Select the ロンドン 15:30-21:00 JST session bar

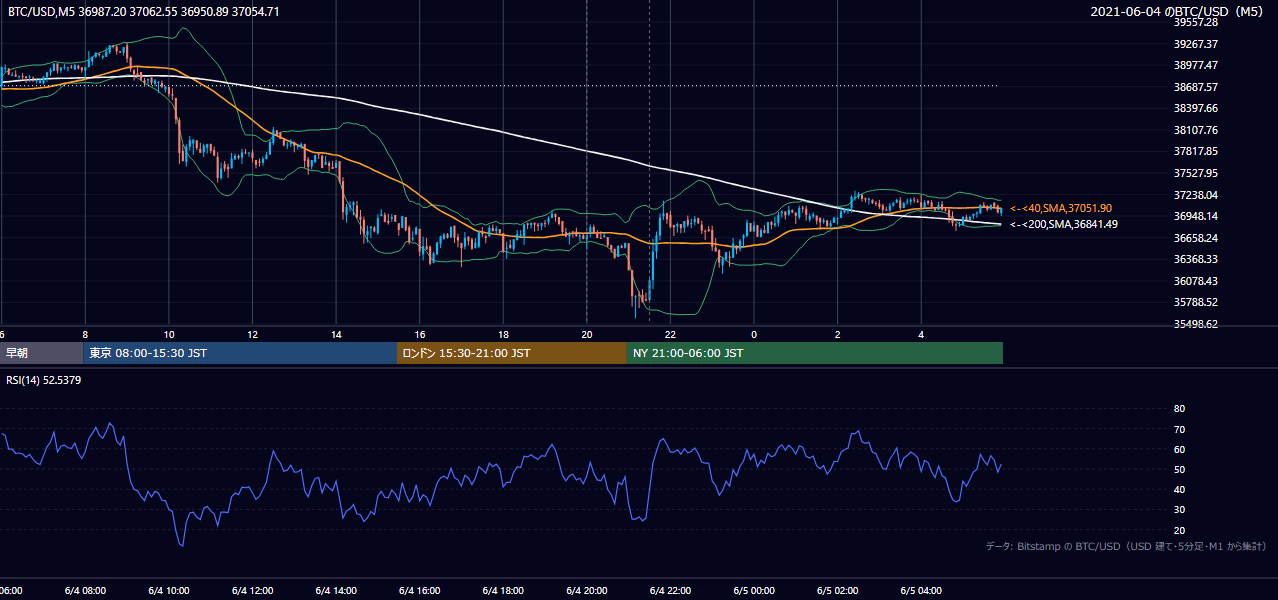coord(512,353)
